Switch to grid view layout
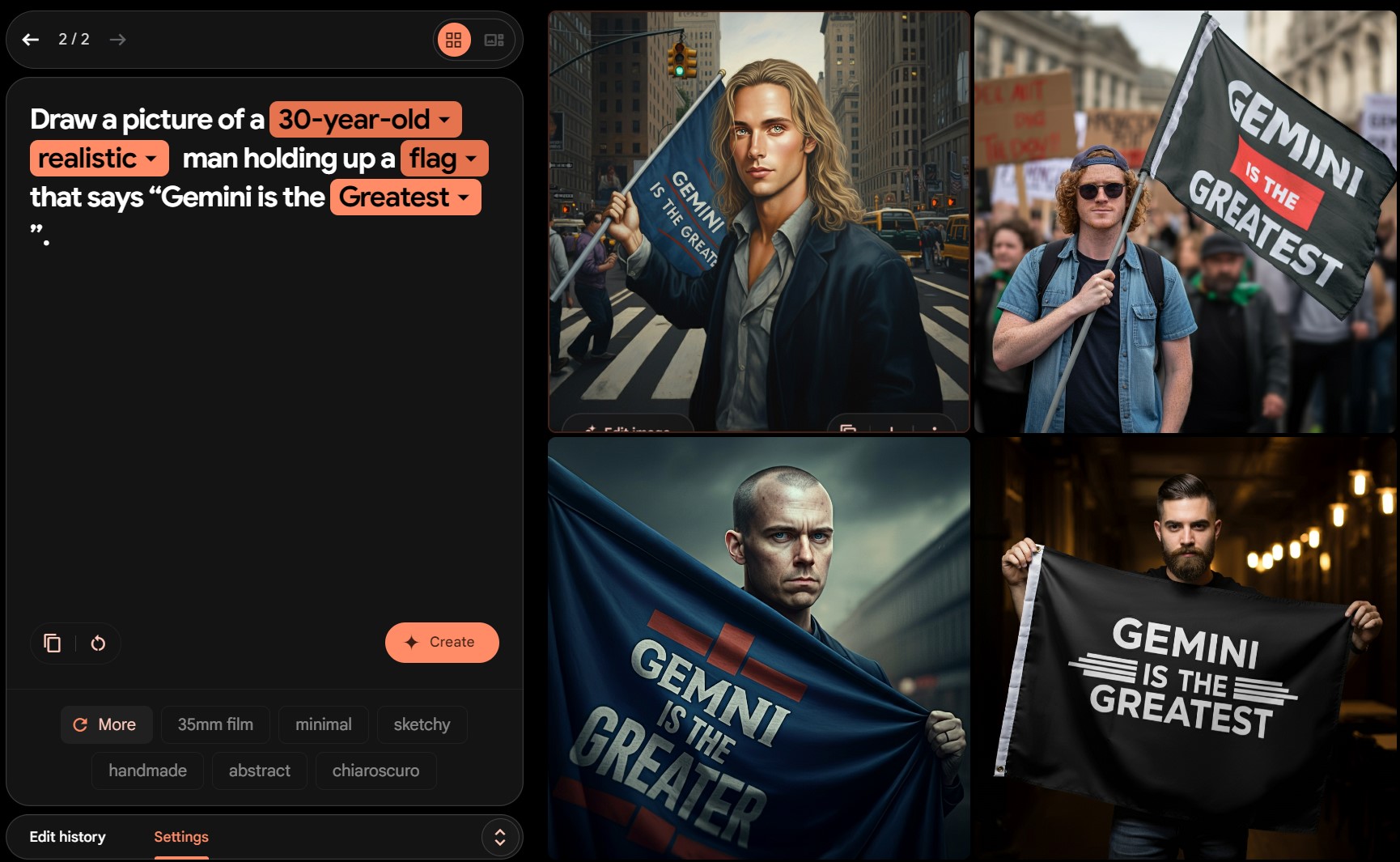Screen dimensions: 1400x862 [454, 40]
